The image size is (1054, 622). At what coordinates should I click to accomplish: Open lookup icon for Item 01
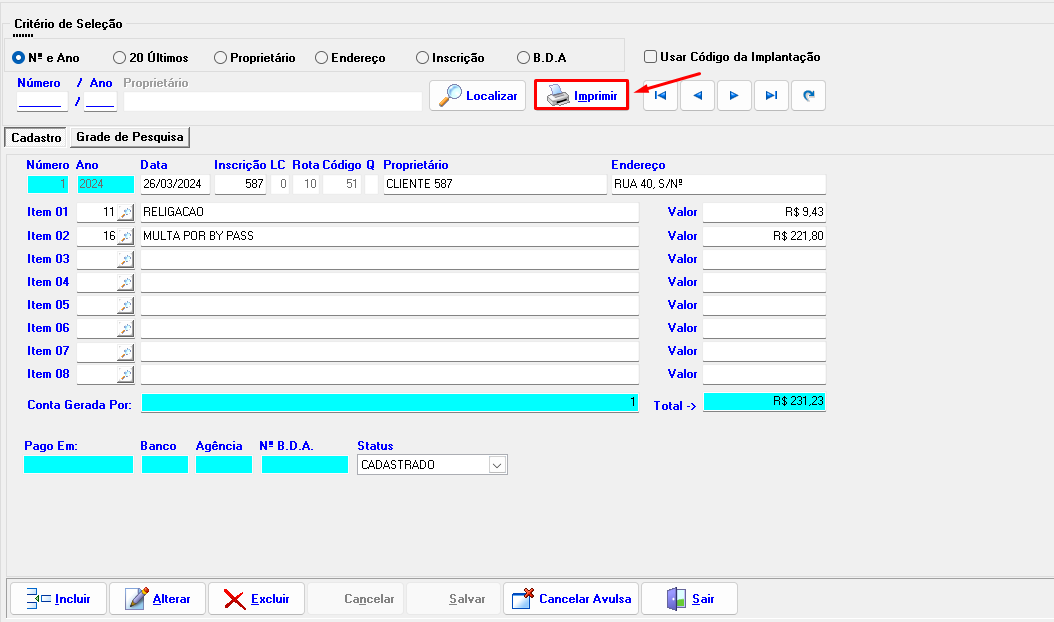[125, 213]
